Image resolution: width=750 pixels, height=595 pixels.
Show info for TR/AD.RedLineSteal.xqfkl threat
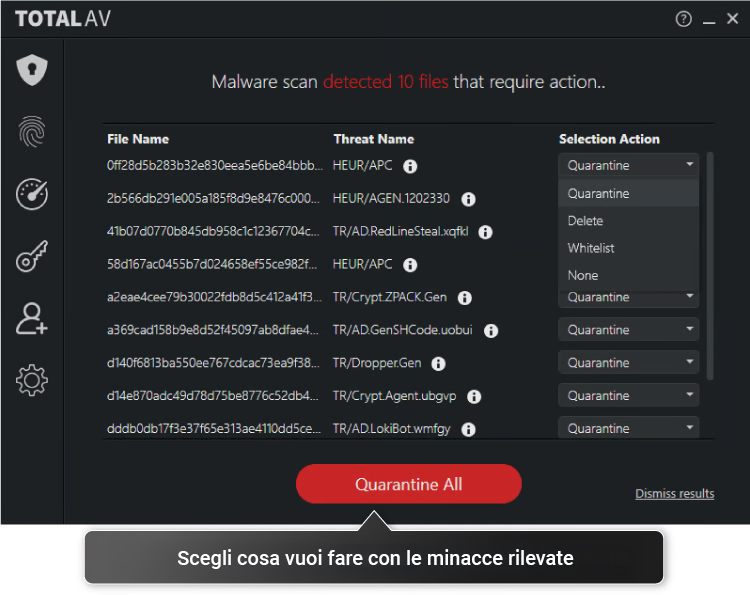[485, 232]
